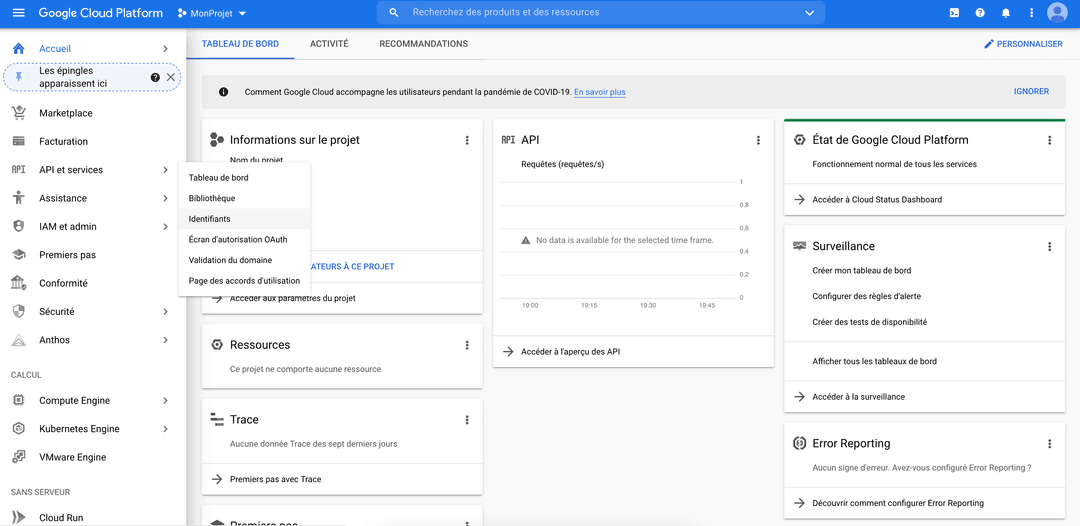Click the VMware Engine icon
1080x526 pixels.
pyautogui.click(x=19, y=457)
